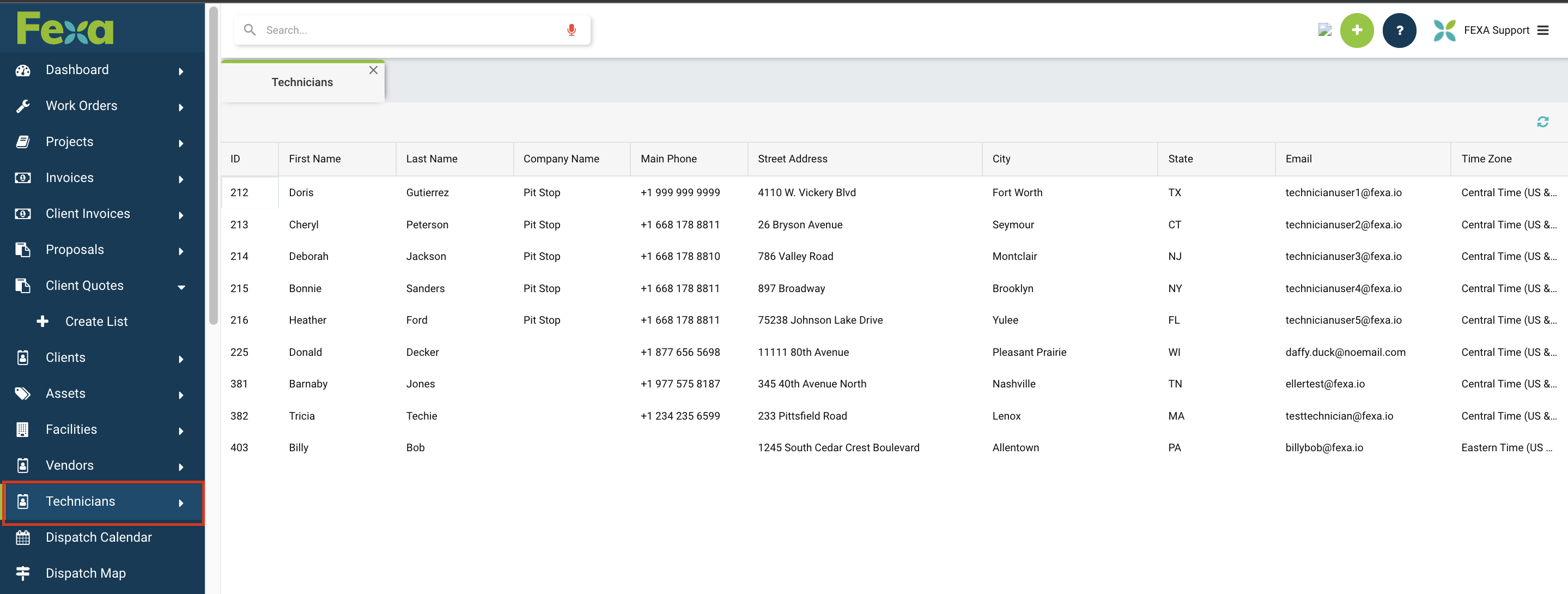
Task: Open the Dashboard icon in sidebar
Action: (22, 70)
